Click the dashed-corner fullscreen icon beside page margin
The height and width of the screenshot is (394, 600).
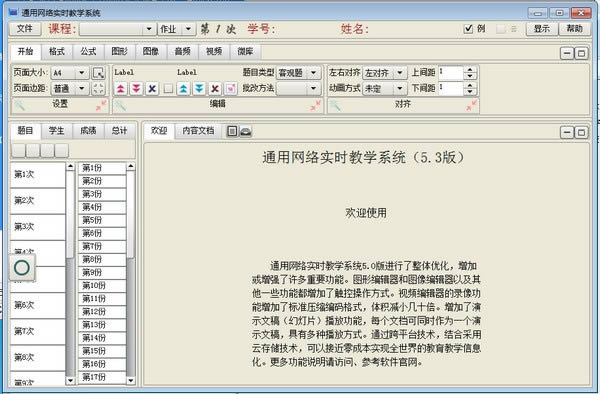click(x=98, y=89)
